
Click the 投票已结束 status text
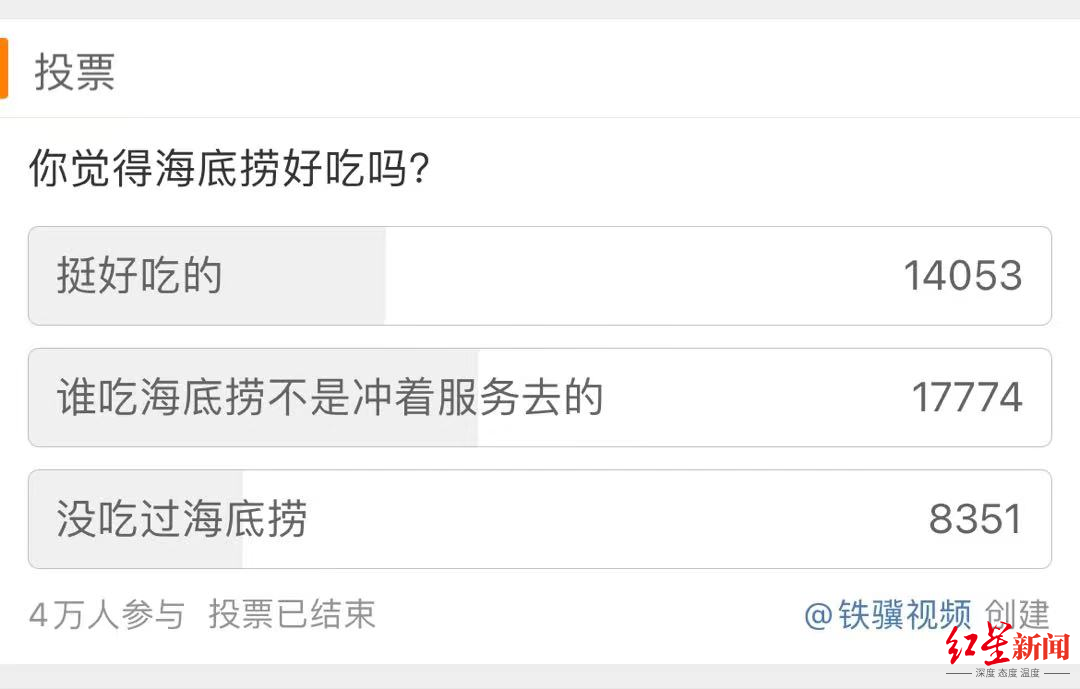[292, 615]
